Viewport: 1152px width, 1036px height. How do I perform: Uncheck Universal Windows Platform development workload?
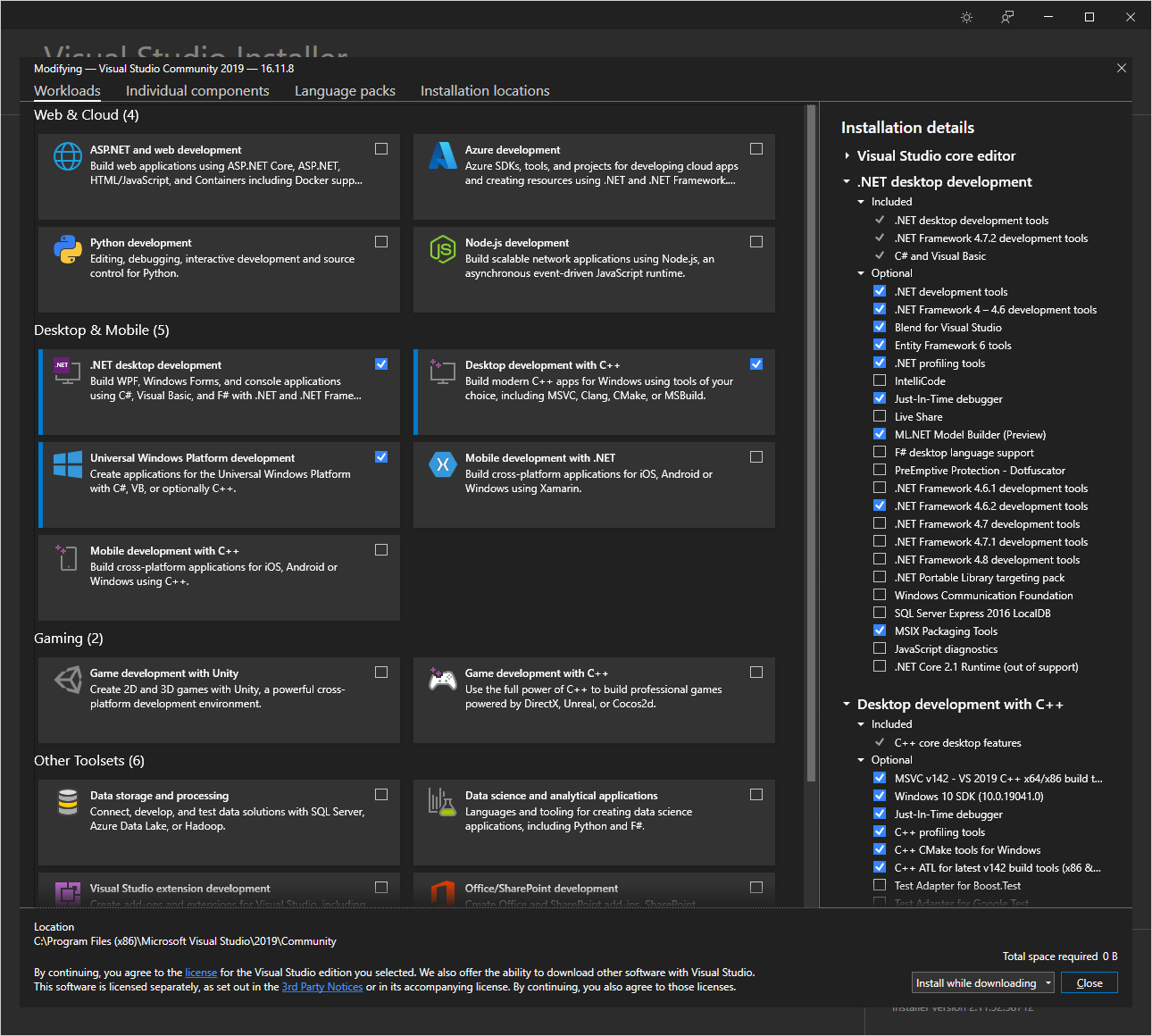(x=381, y=457)
